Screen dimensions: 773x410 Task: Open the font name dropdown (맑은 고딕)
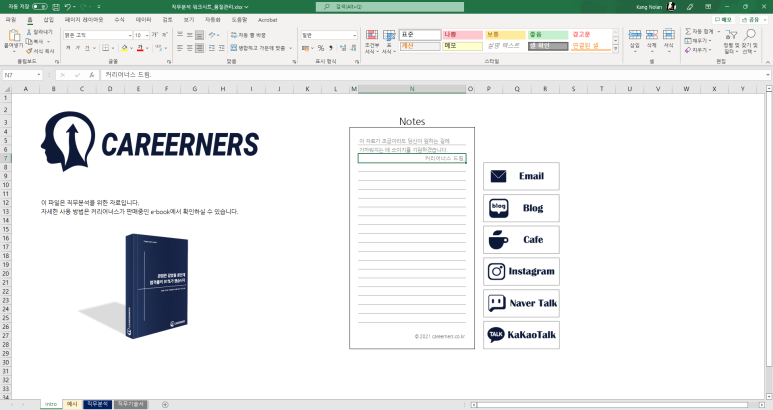coord(130,35)
